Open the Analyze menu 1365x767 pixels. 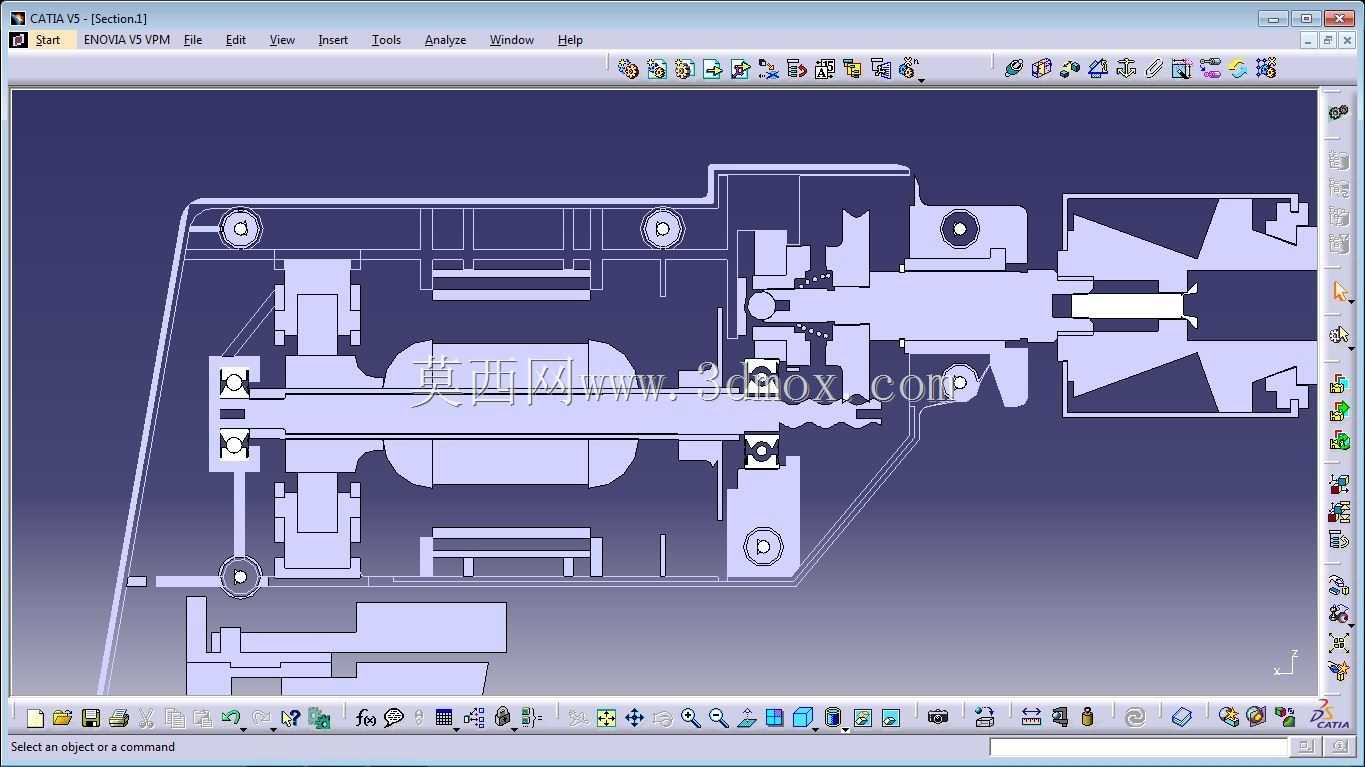(x=445, y=40)
